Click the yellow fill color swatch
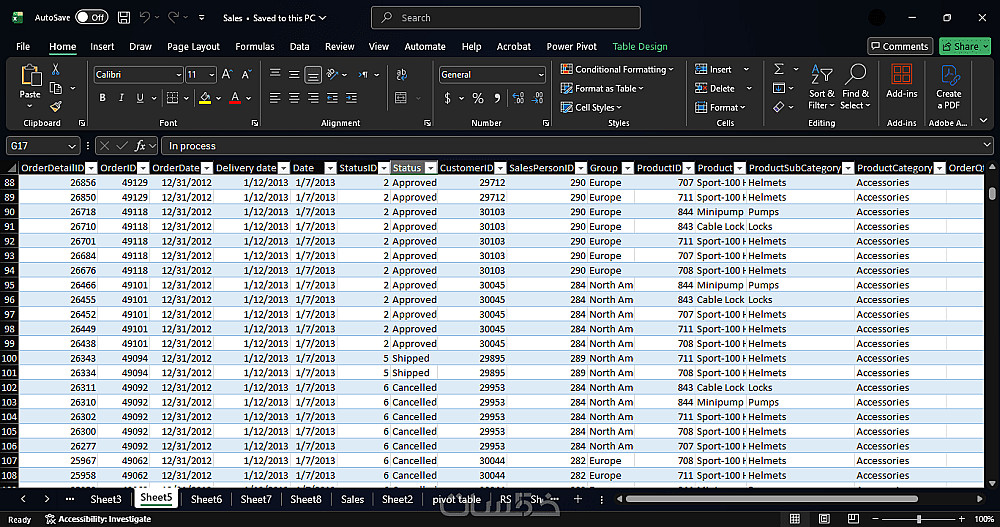The image size is (1000, 527). pyautogui.click(x=204, y=98)
